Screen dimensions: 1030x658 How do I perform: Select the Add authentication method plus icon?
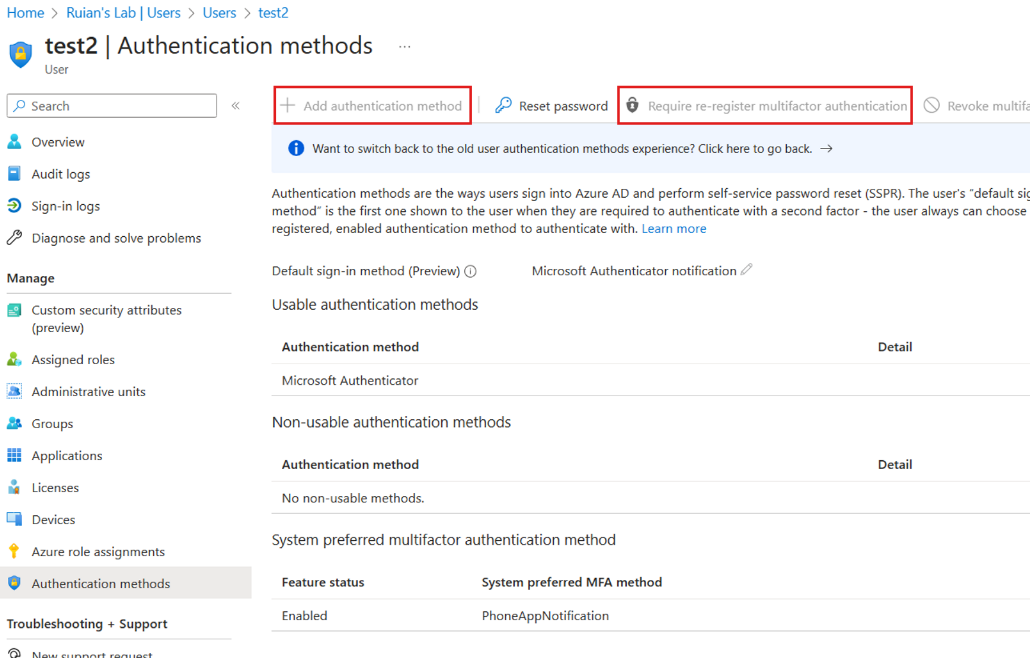[289, 105]
